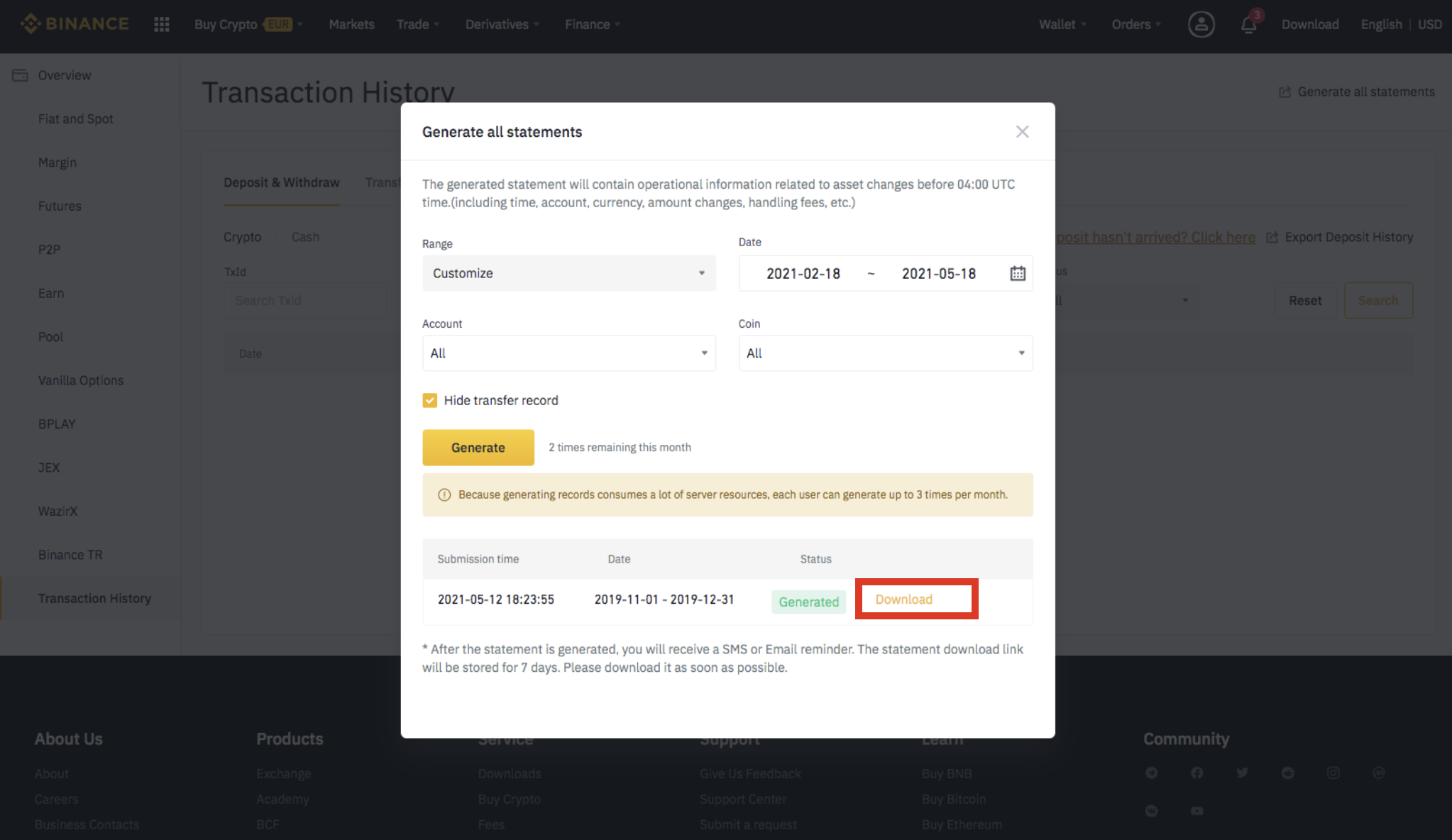This screenshot has width=1452, height=840.
Task: Click the Buy BNB footer link
Action: click(947, 773)
